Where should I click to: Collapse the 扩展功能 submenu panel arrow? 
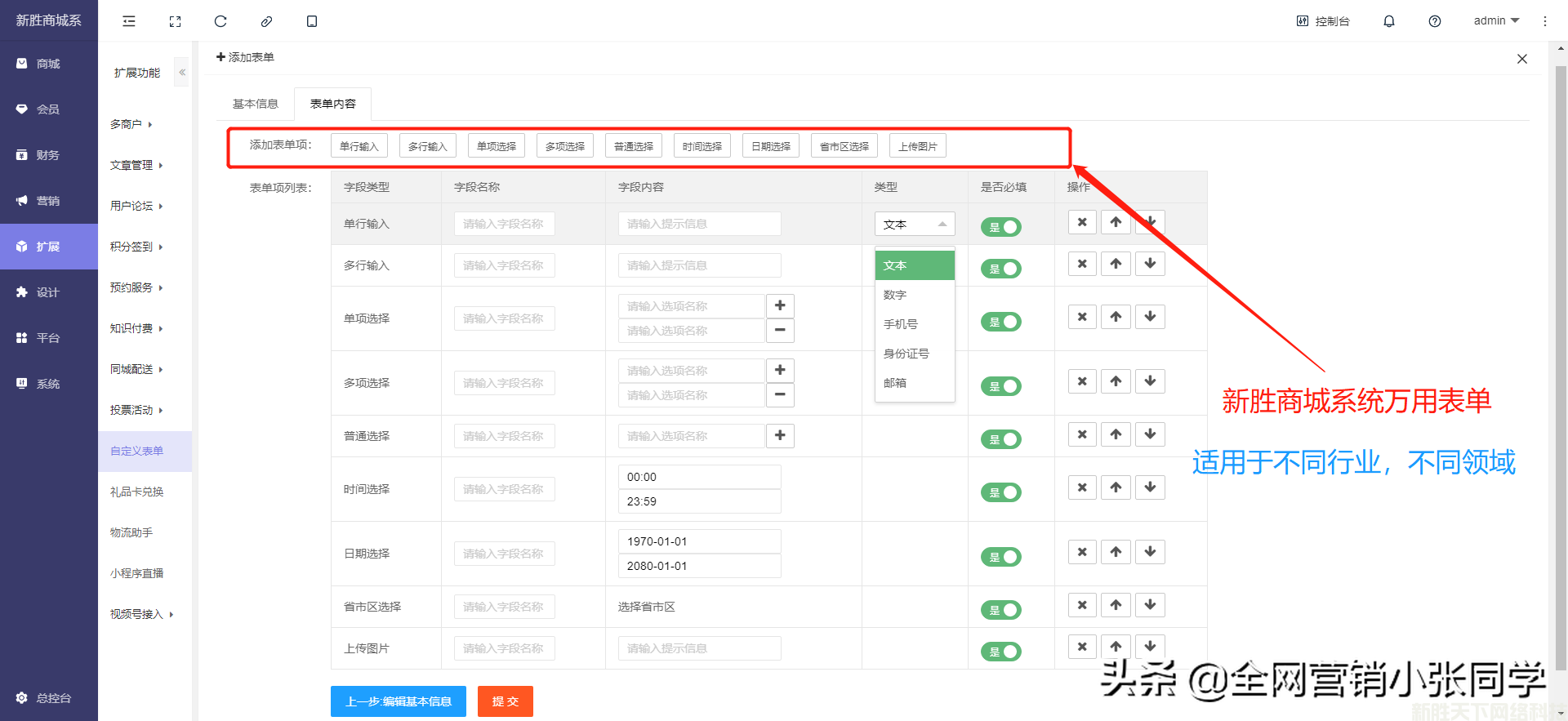(x=182, y=73)
